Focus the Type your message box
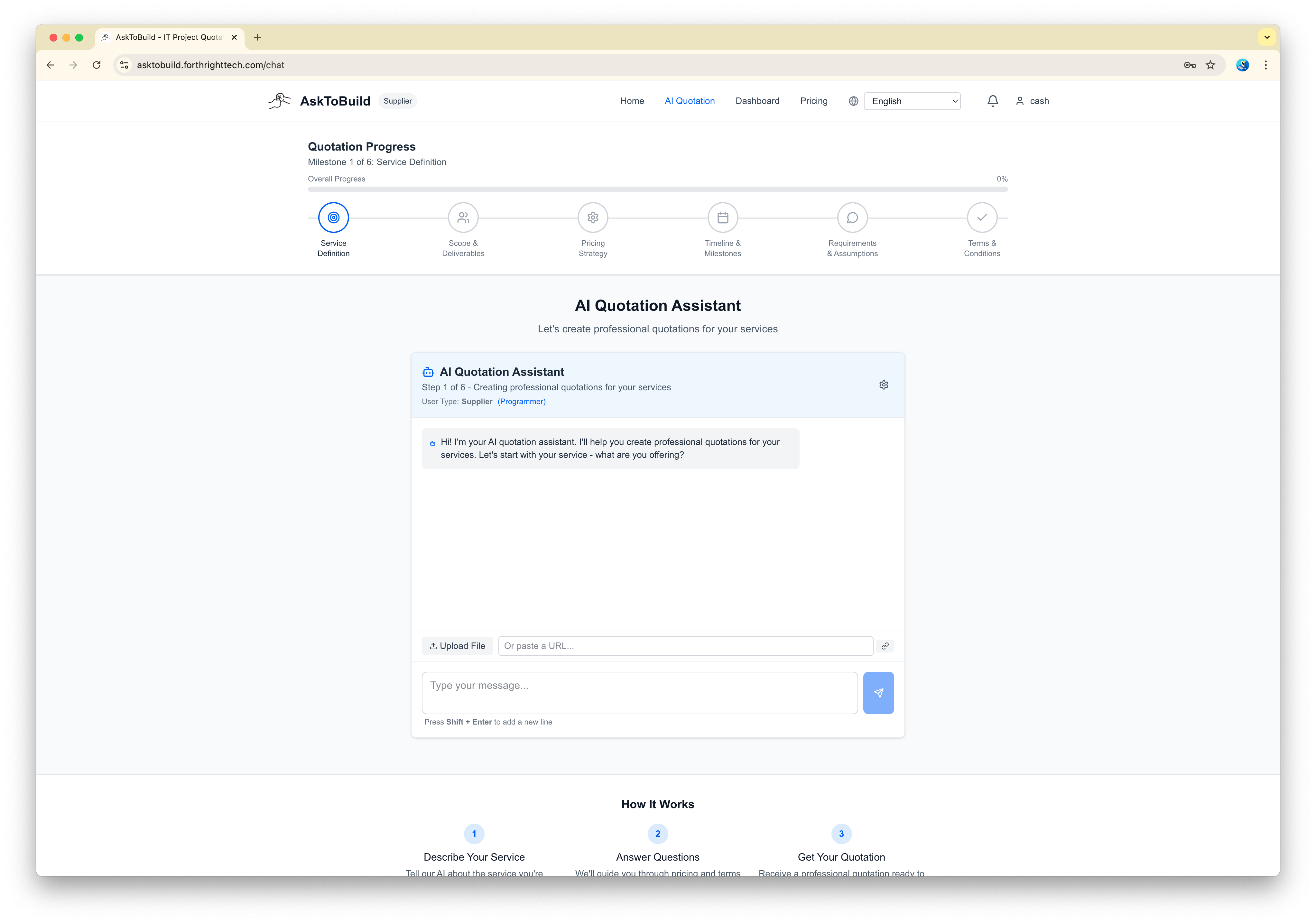This screenshot has height=924, width=1316. pyautogui.click(x=640, y=693)
